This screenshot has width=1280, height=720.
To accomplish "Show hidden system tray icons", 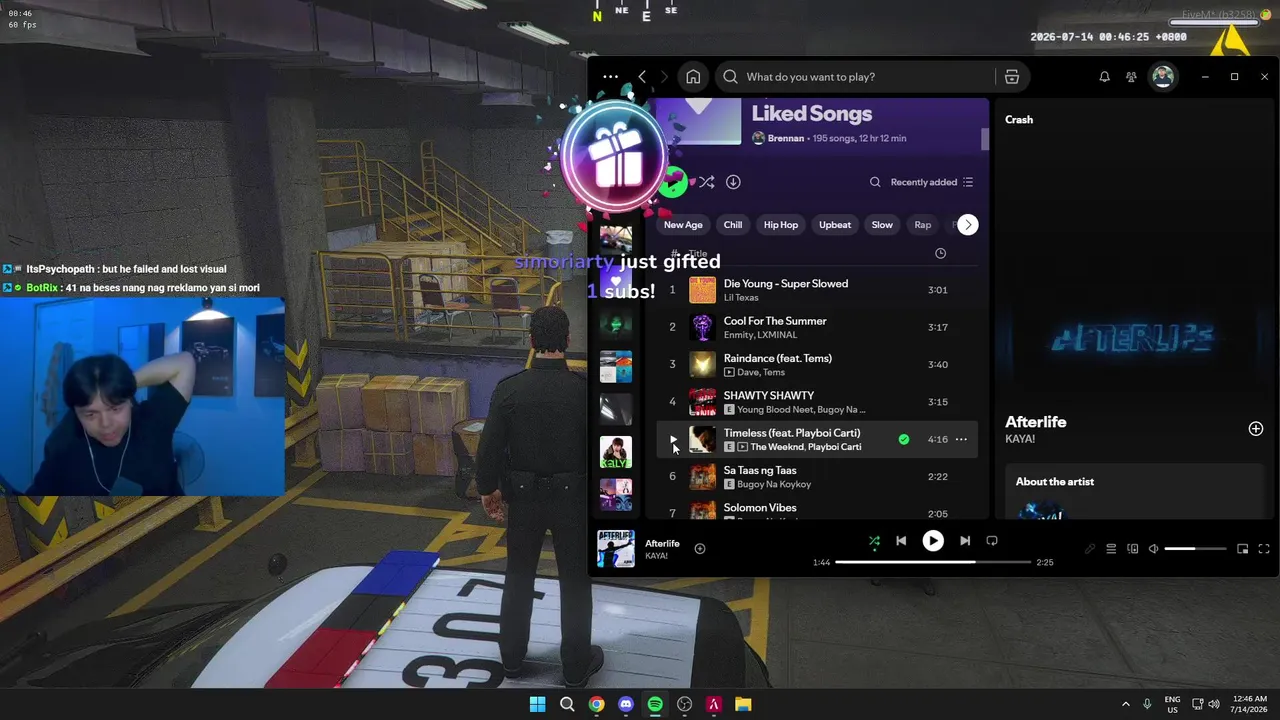I will (1125, 704).
